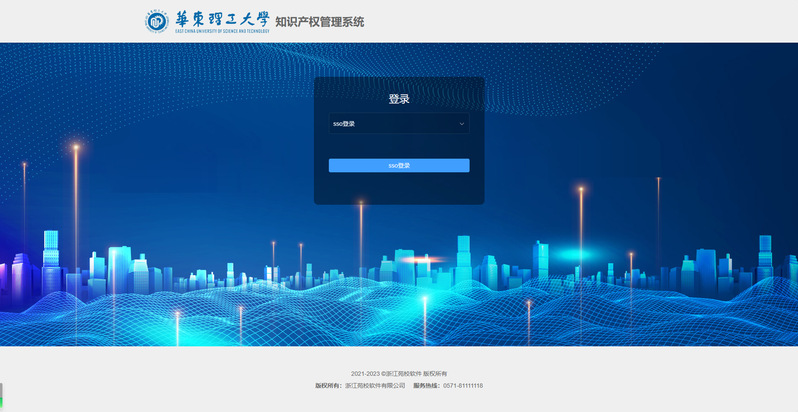The width and height of the screenshot is (798, 412).
Task: Click the chevron arrow in login selector
Action: pos(462,124)
